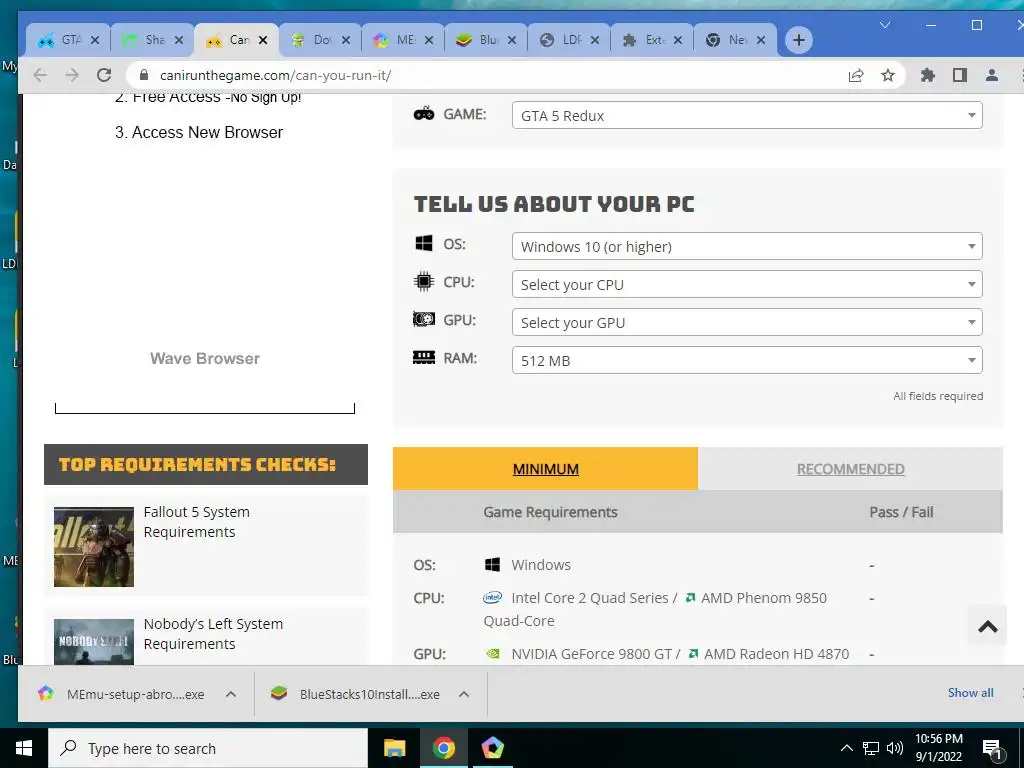1024x768 pixels.
Task: Click the network tray icon
Action: (x=871, y=748)
